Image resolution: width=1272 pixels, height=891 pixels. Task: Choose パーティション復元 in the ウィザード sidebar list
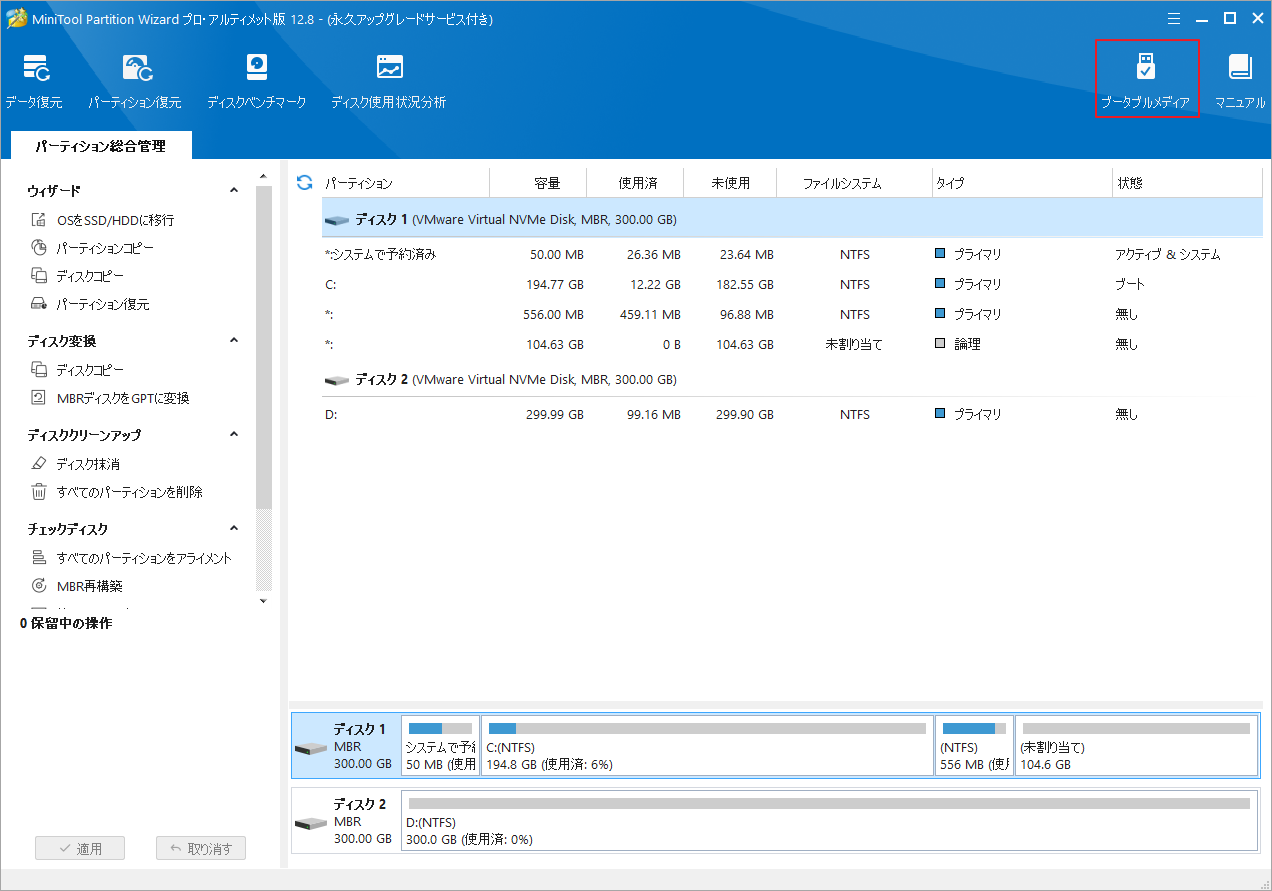[91, 304]
